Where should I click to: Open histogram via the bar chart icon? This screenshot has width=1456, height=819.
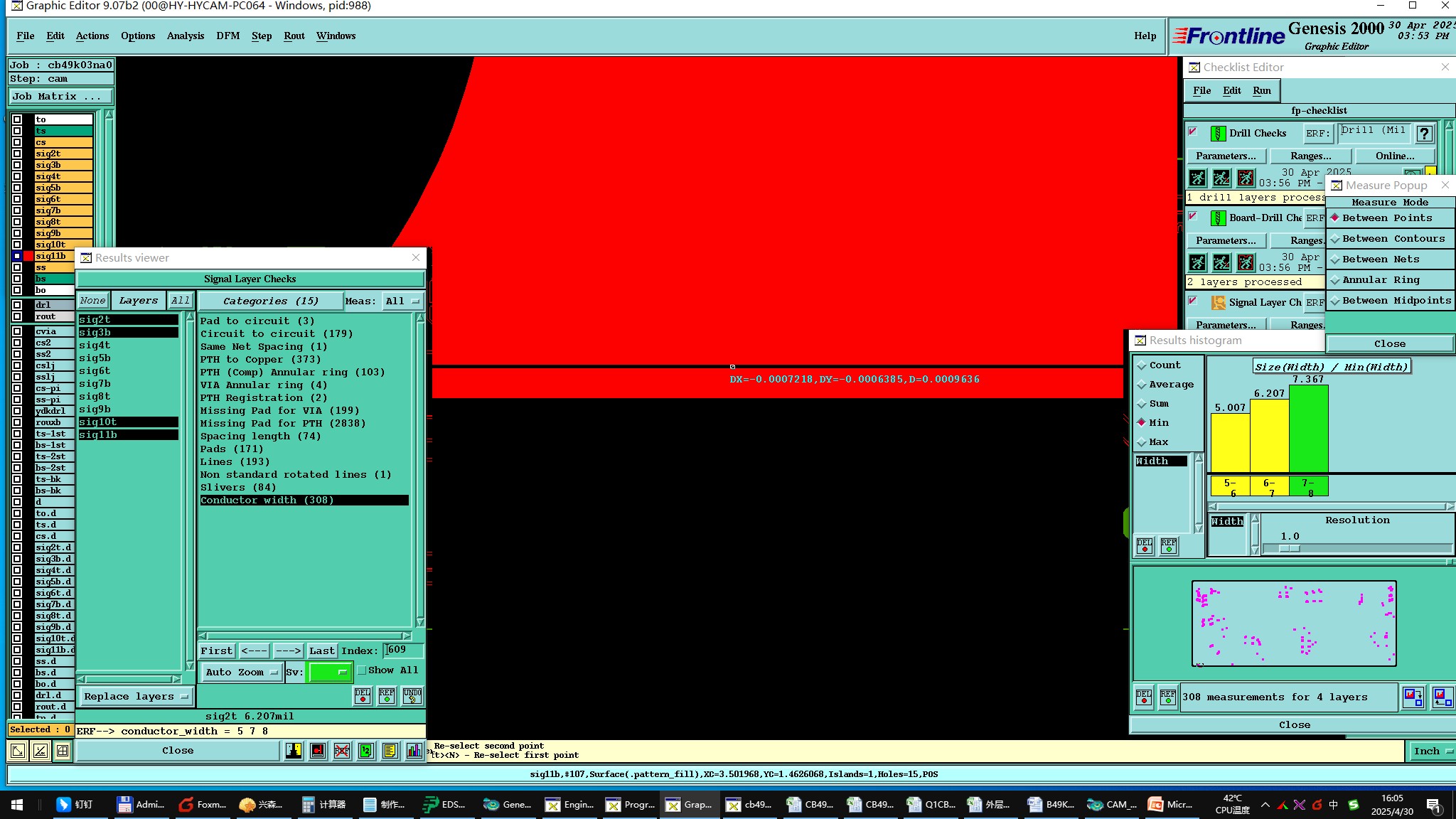[x=414, y=751]
